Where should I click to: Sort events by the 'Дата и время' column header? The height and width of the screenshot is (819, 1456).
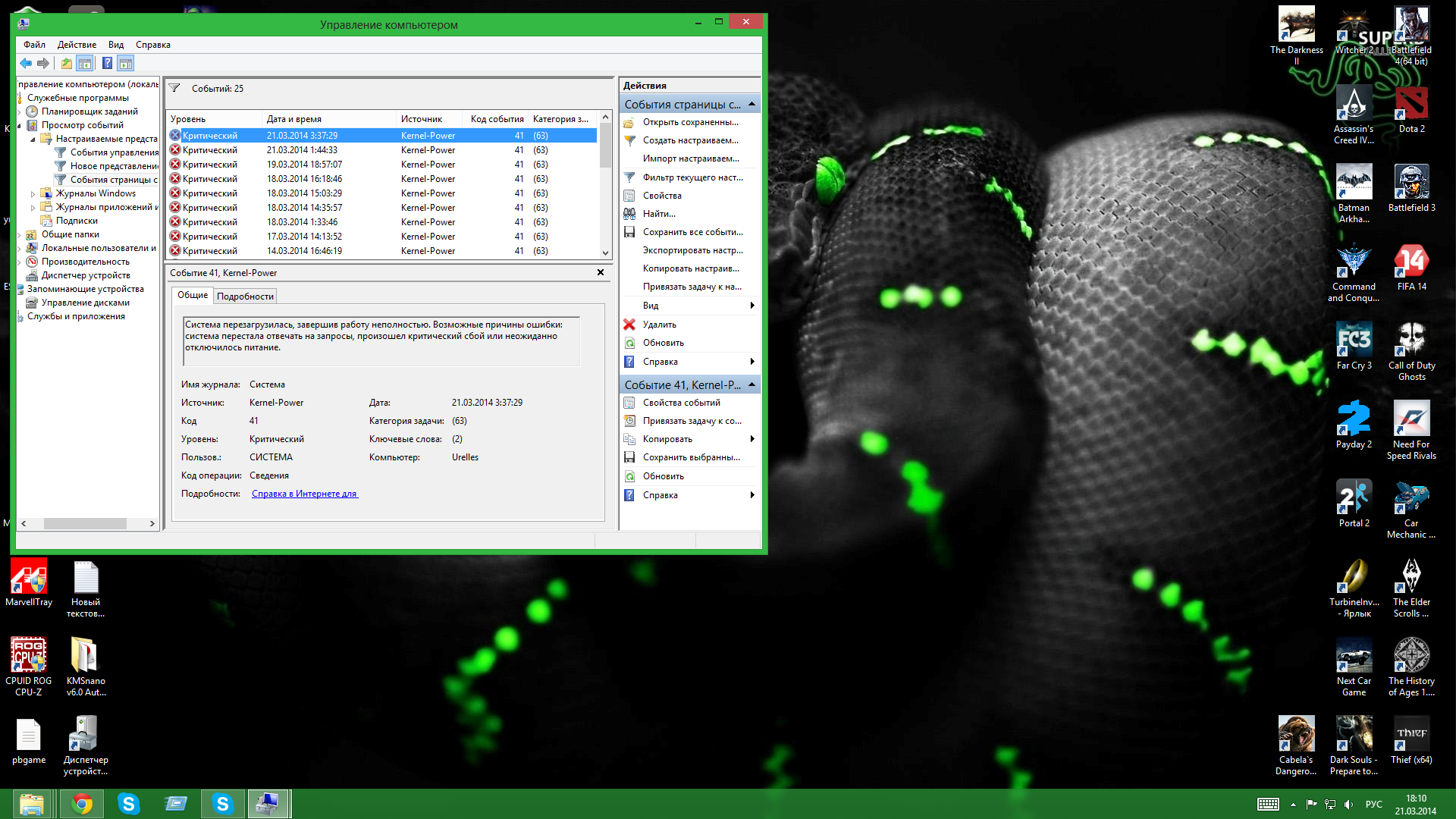pyautogui.click(x=294, y=119)
